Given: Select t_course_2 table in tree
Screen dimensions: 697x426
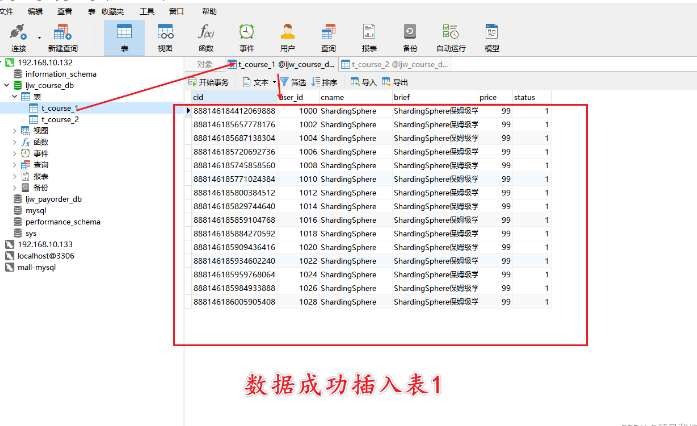Looking at the screenshot, I should pos(60,119).
